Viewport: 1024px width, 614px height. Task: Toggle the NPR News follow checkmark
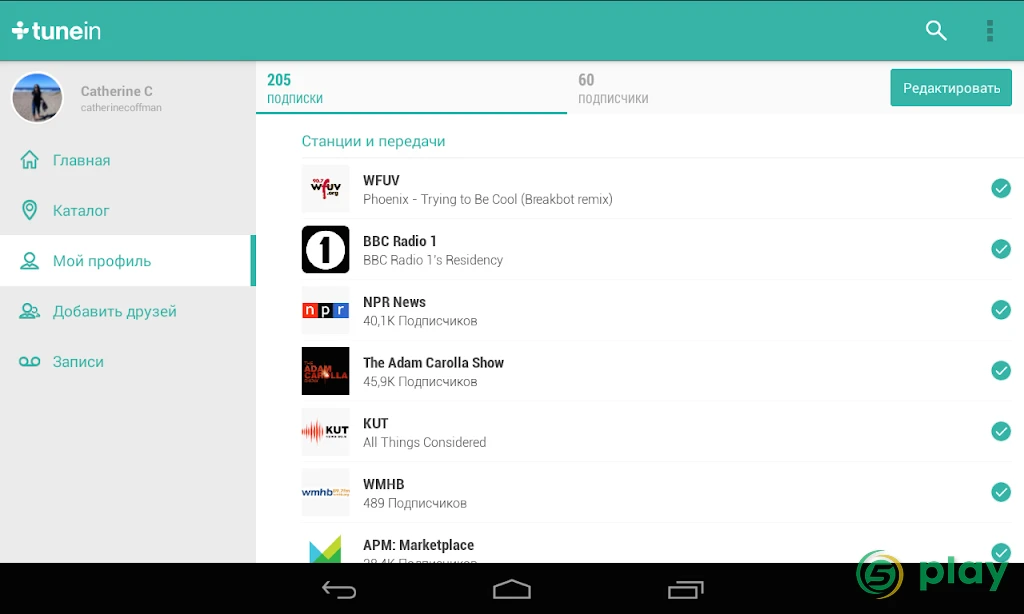(x=1000, y=310)
